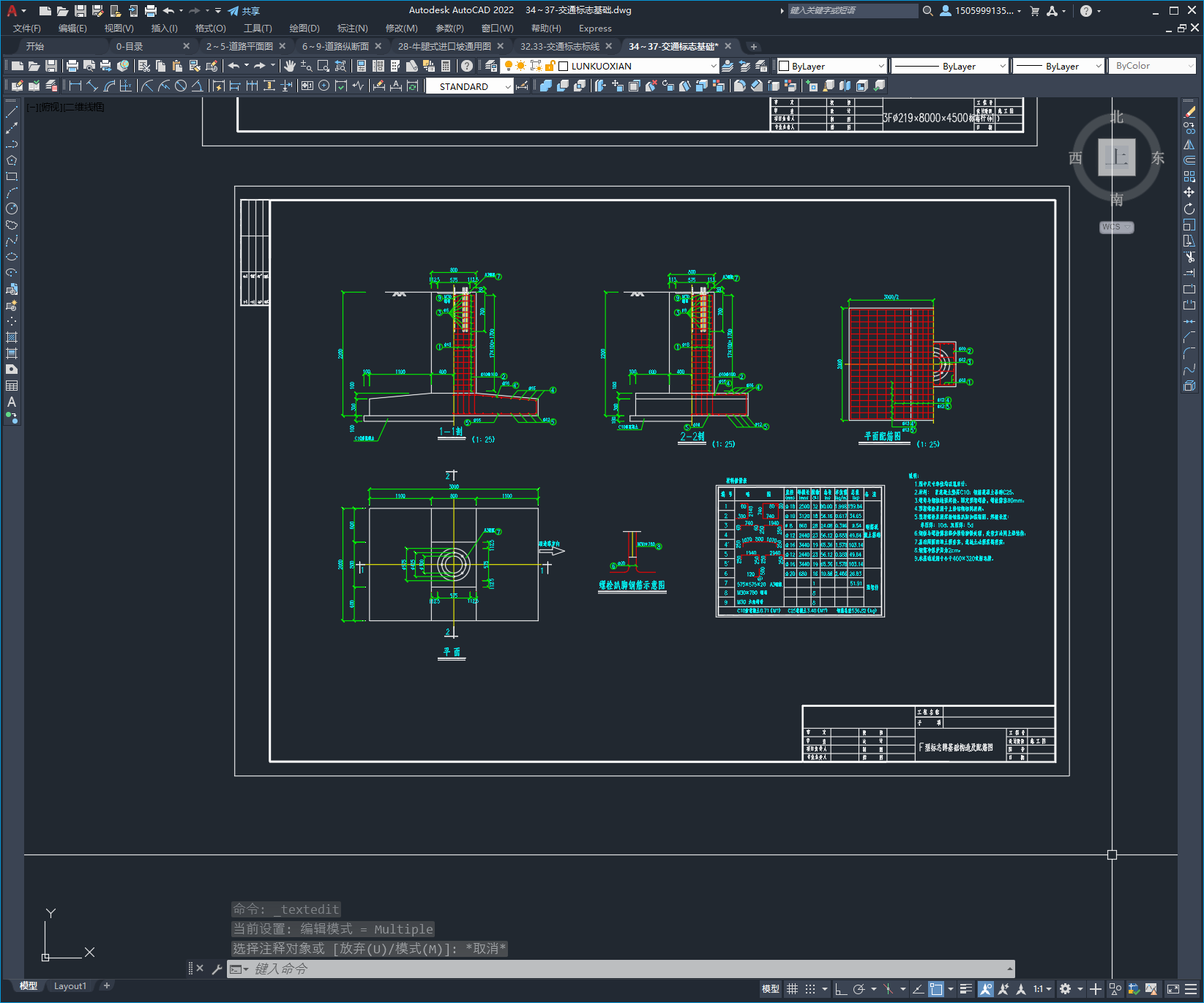
Task: Select the Circle draw tool
Action: pyautogui.click(x=12, y=209)
